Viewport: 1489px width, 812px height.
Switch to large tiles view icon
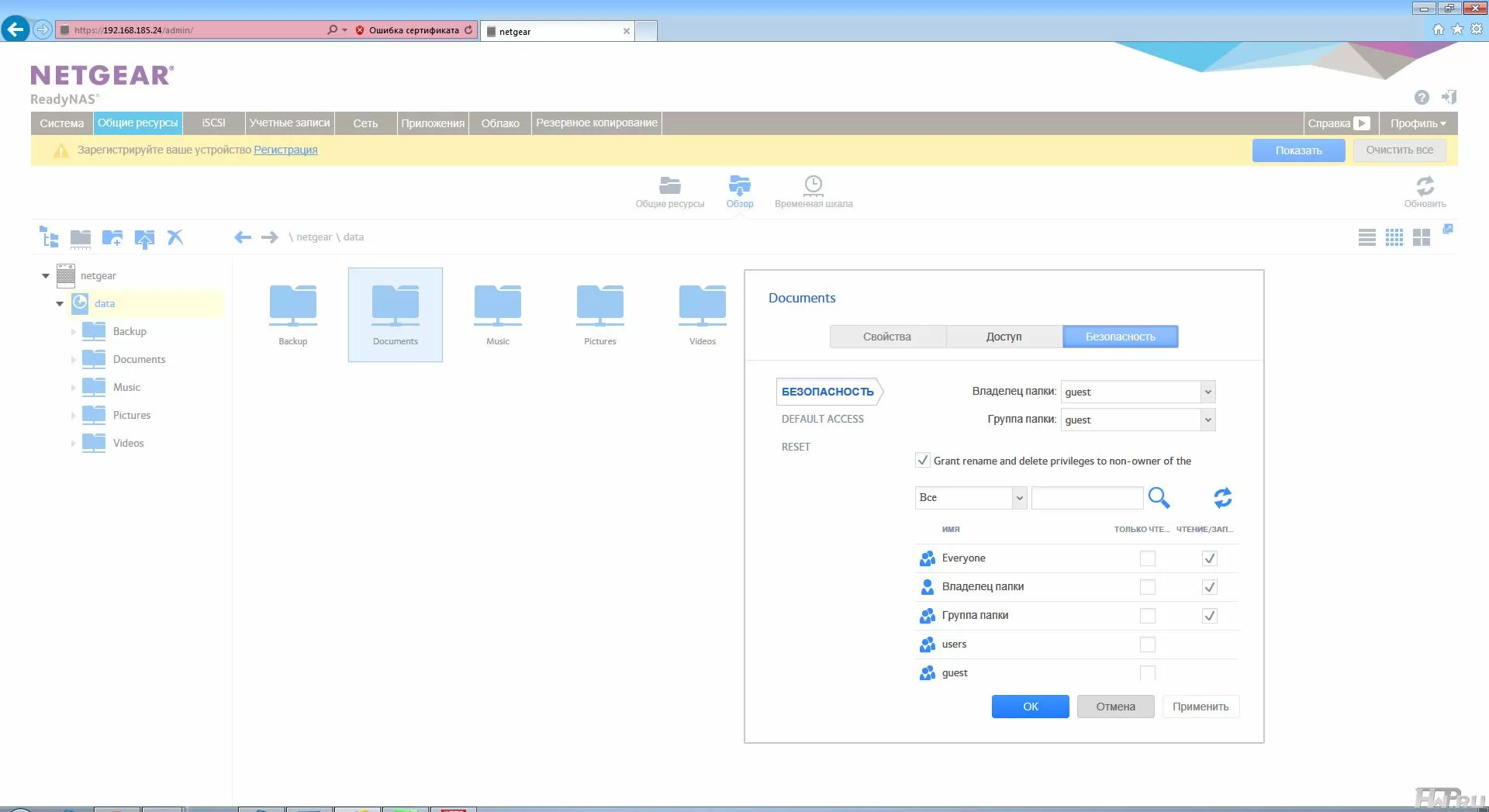(x=1421, y=237)
